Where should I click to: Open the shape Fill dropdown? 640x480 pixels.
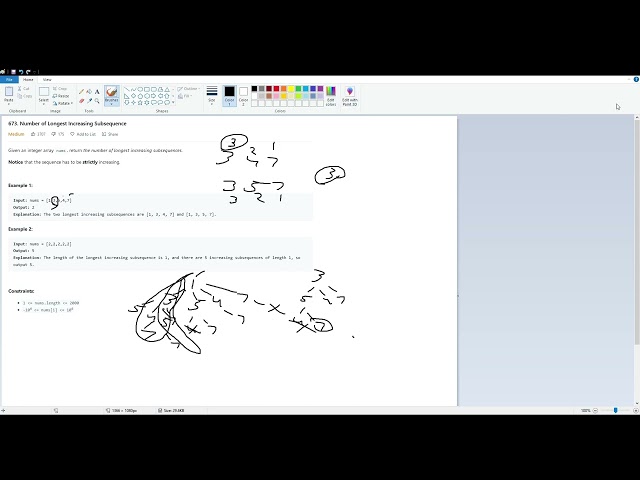click(x=185, y=96)
